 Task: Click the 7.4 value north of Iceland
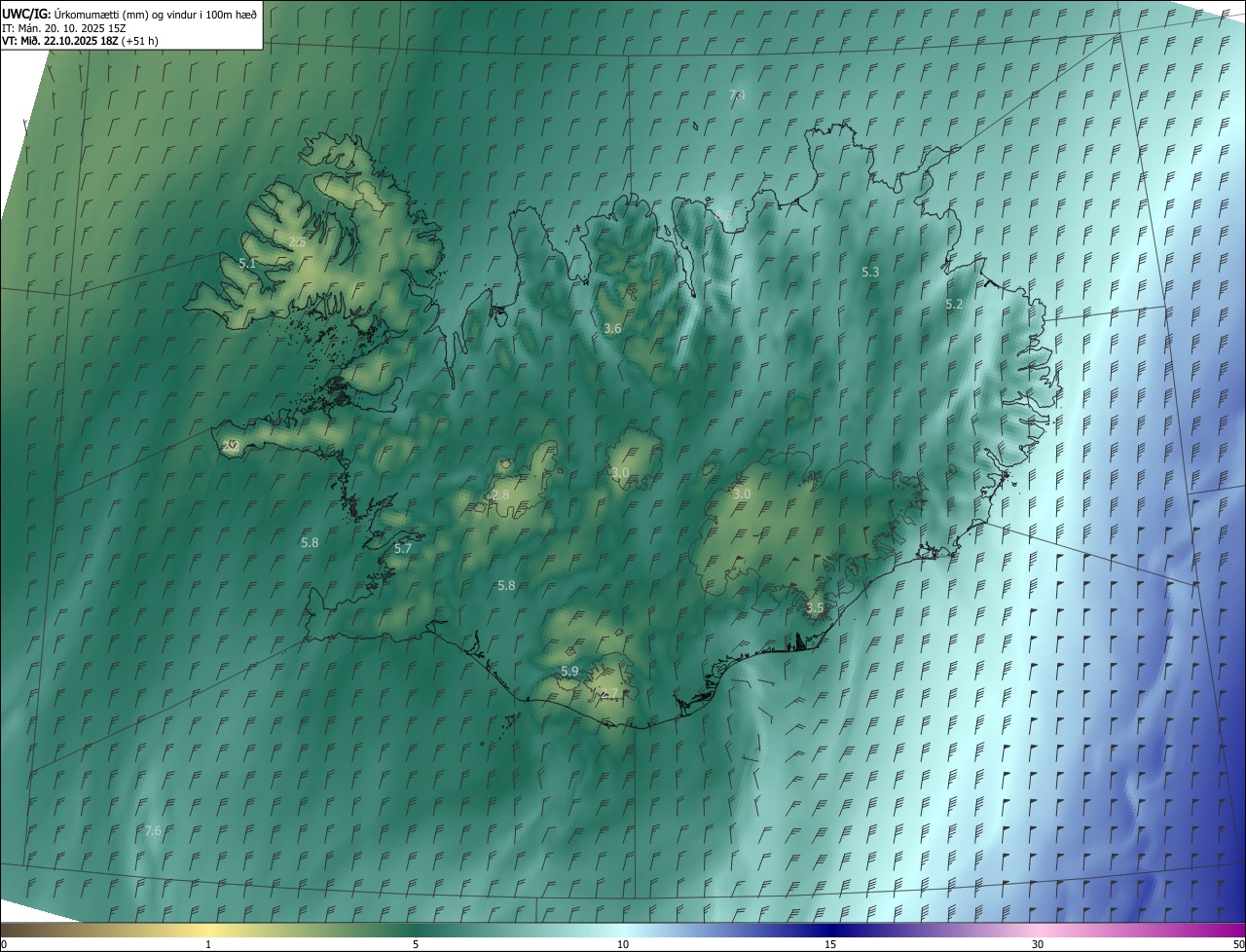click(x=737, y=94)
